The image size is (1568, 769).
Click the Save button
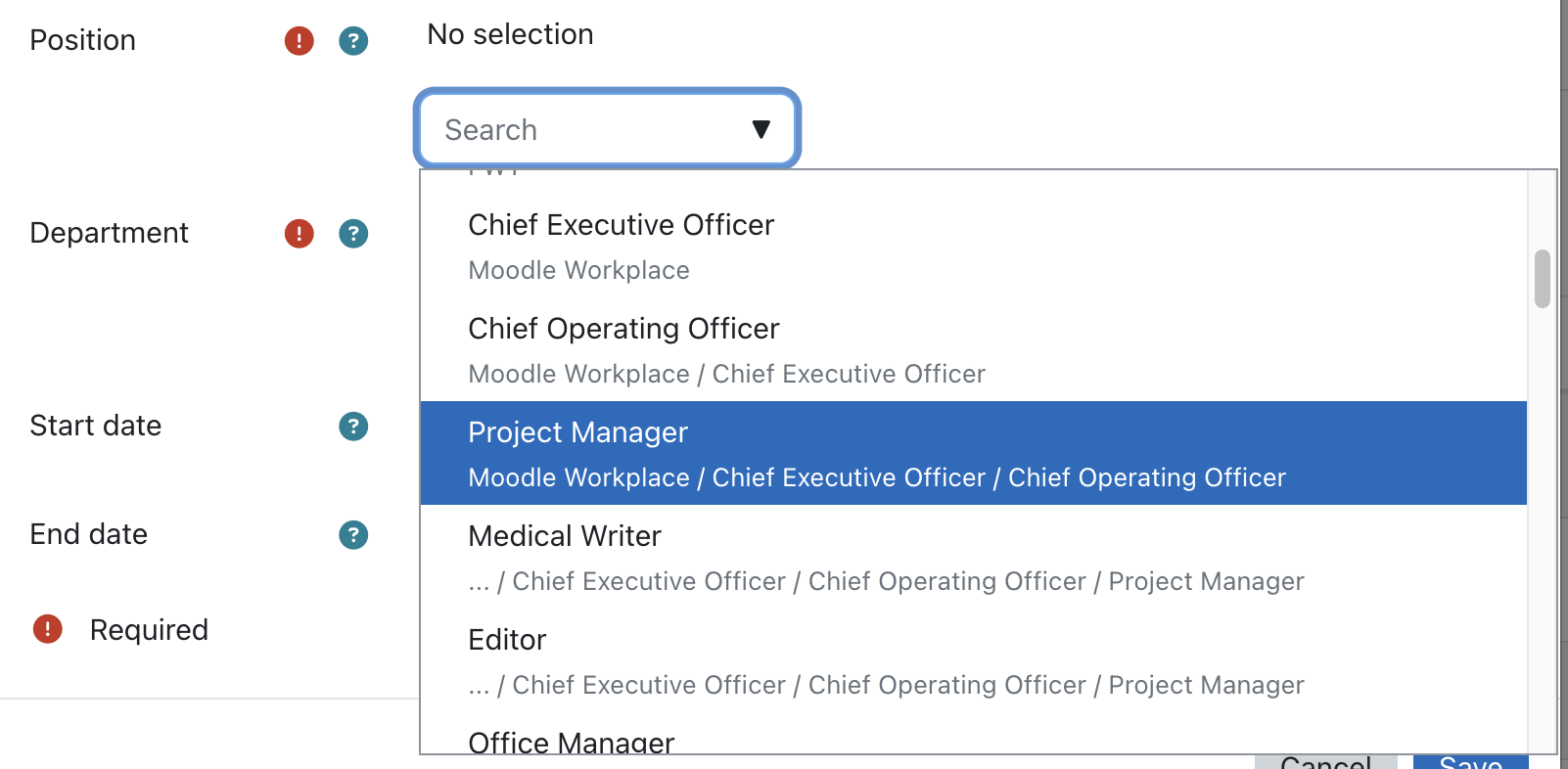click(x=1470, y=762)
